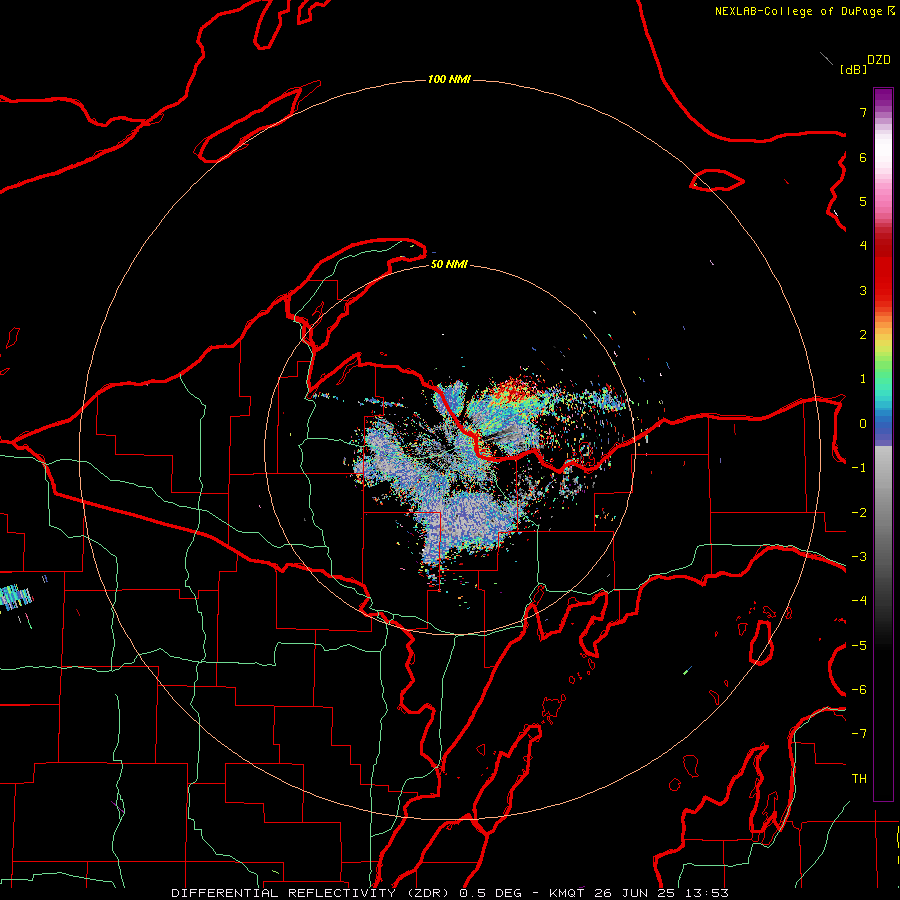Select the 4 value on the color scale
Screen dimensions: 900x900
863,246
